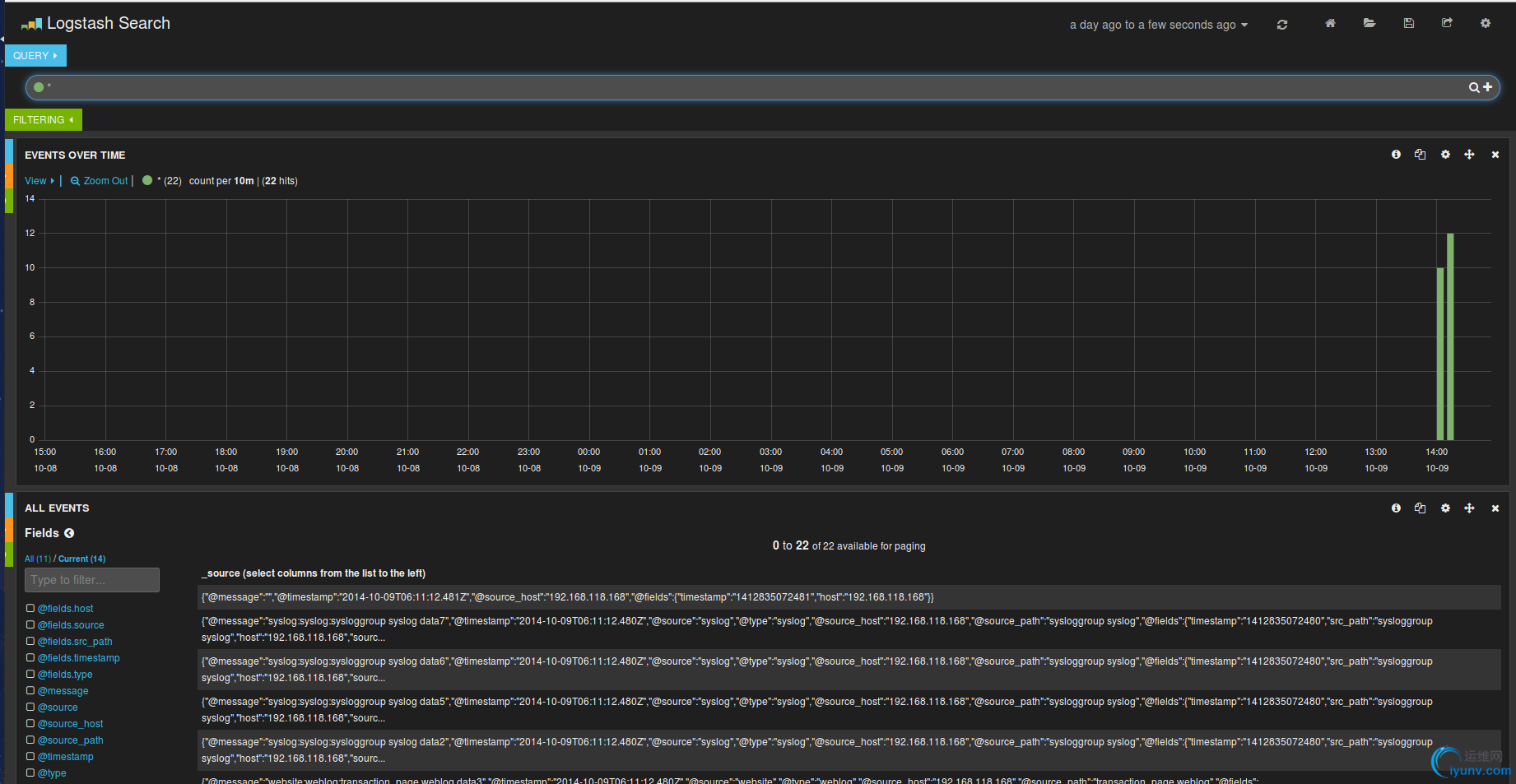
Task: Click the Logstash Search logo icon
Action: click(x=31, y=25)
